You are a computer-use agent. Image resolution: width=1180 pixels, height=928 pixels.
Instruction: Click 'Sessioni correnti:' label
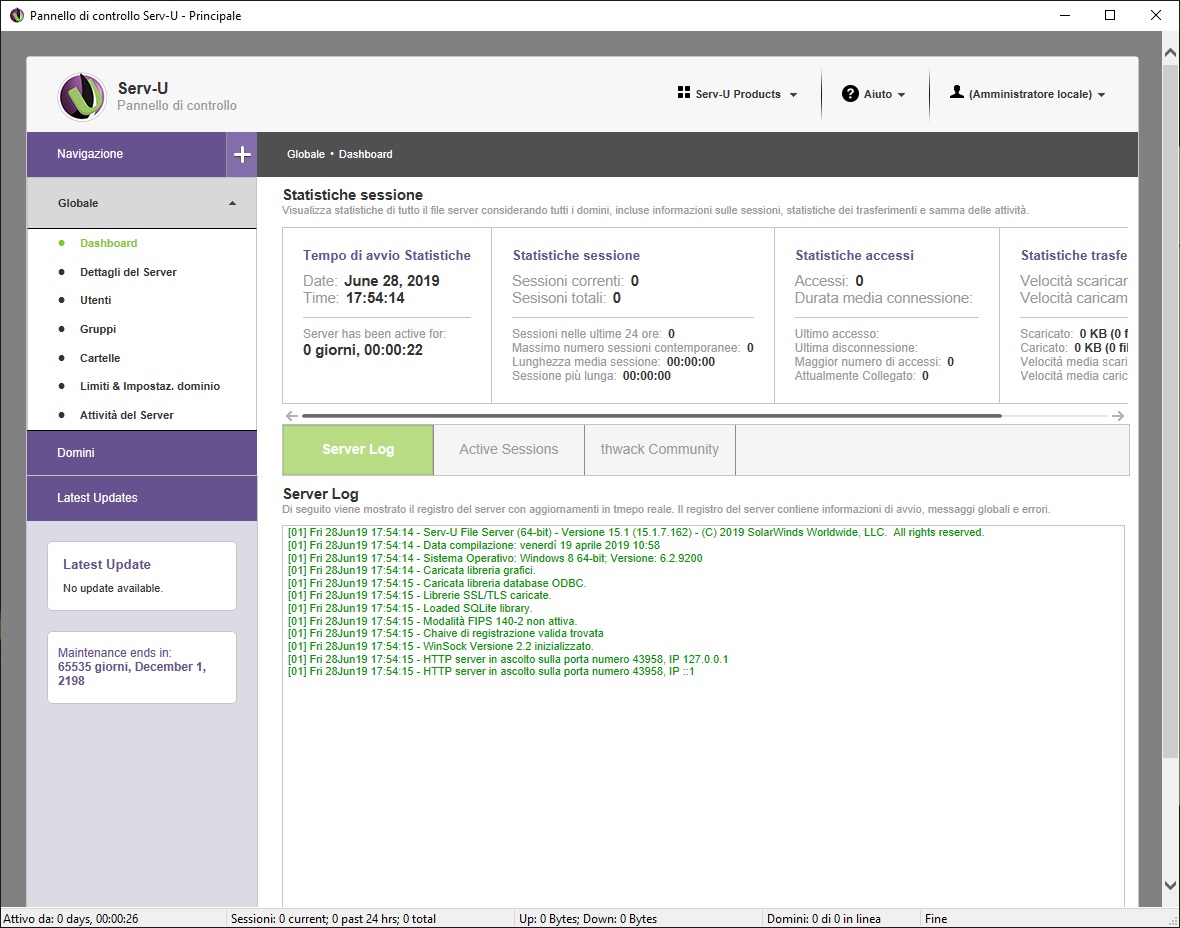click(x=568, y=281)
